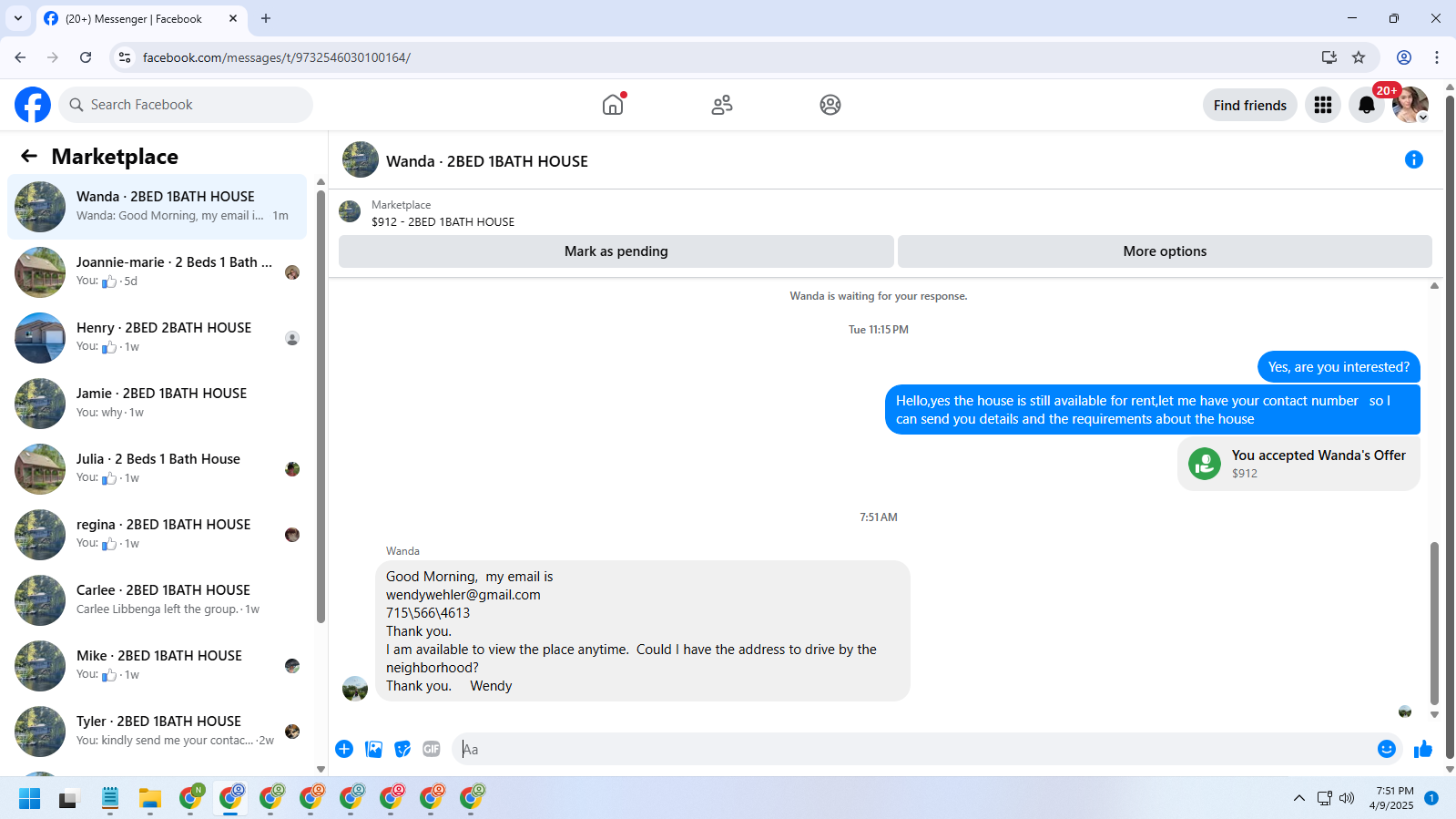Viewport: 1456px width, 819px height.
Task: Go to the Home feed icon
Action: 613,105
